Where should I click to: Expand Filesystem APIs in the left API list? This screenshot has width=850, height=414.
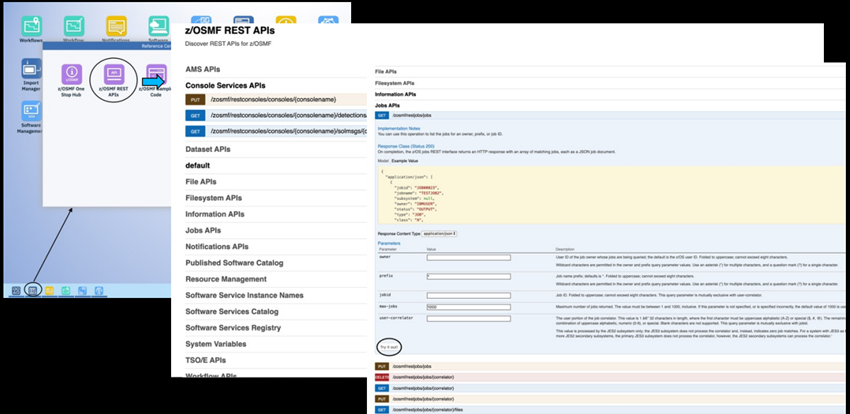[x=214, y=198]
